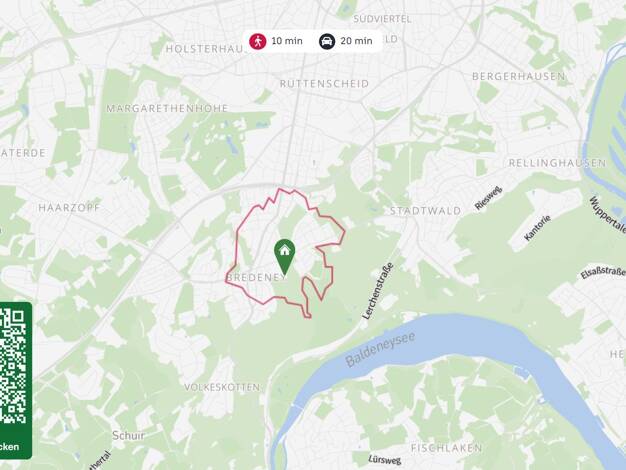Screen dimensions: 626x470
Task: Click the Schuir place label
Action: pos(129,435)
